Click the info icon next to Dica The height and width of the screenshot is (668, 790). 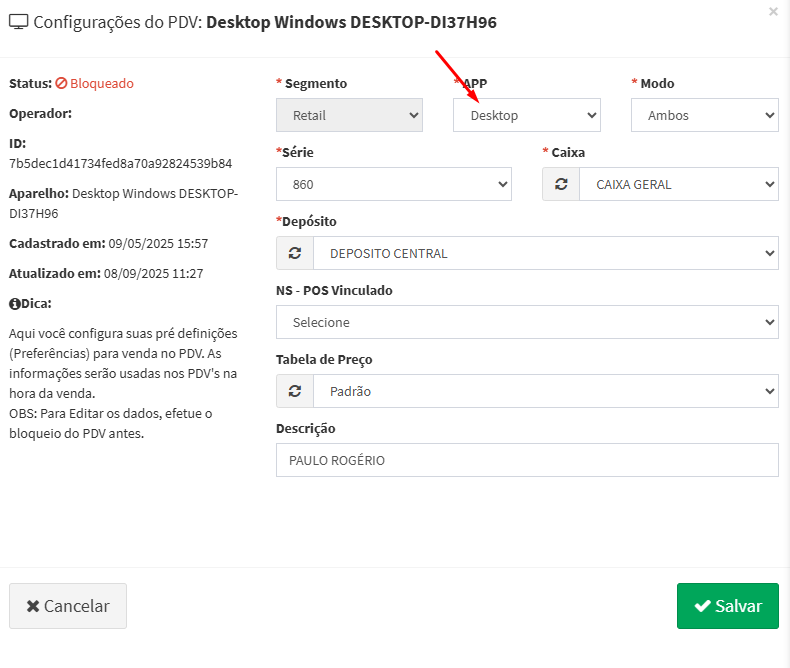(14, 303)
